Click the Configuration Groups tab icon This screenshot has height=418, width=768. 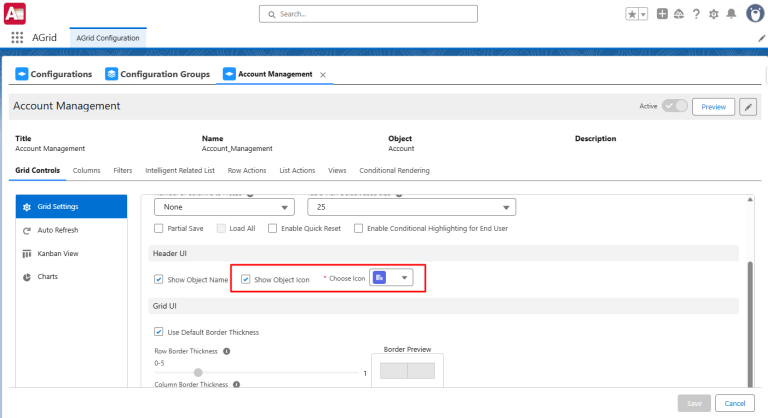point(112,74)
